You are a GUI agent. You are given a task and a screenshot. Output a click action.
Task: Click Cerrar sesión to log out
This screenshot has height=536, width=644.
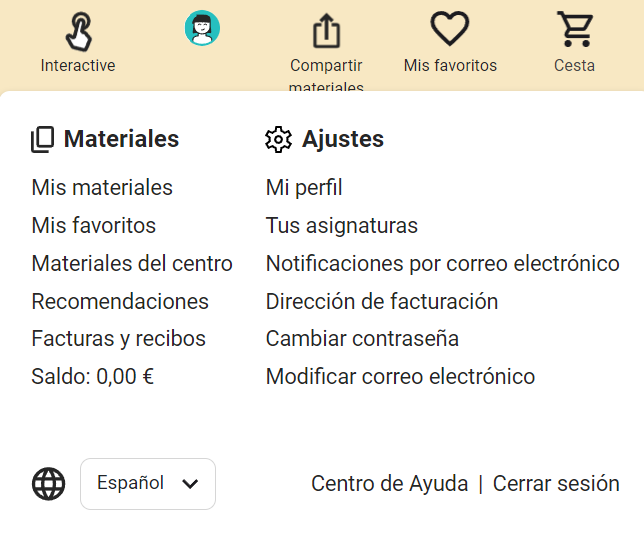pos(556,484)
